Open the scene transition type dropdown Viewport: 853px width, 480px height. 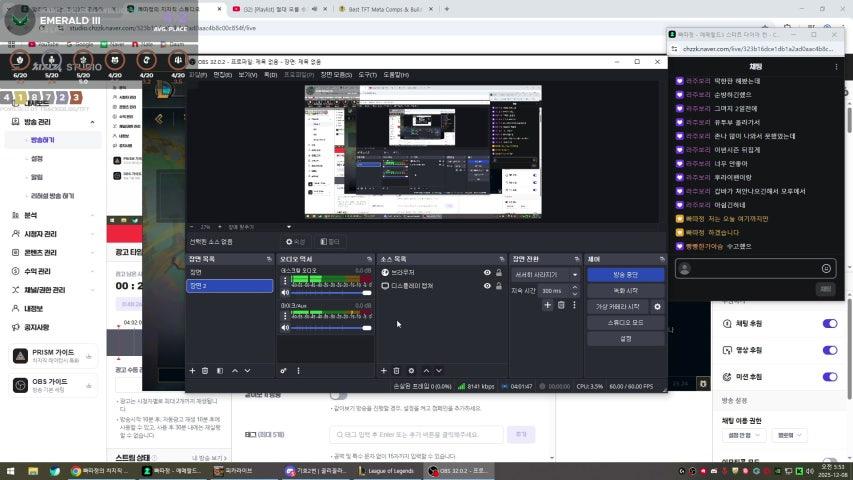click(546, 274)
